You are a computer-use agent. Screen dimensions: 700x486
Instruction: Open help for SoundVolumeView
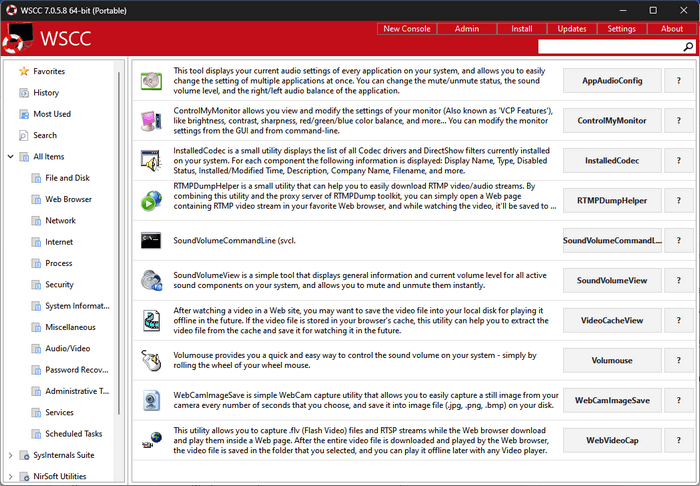679,280
